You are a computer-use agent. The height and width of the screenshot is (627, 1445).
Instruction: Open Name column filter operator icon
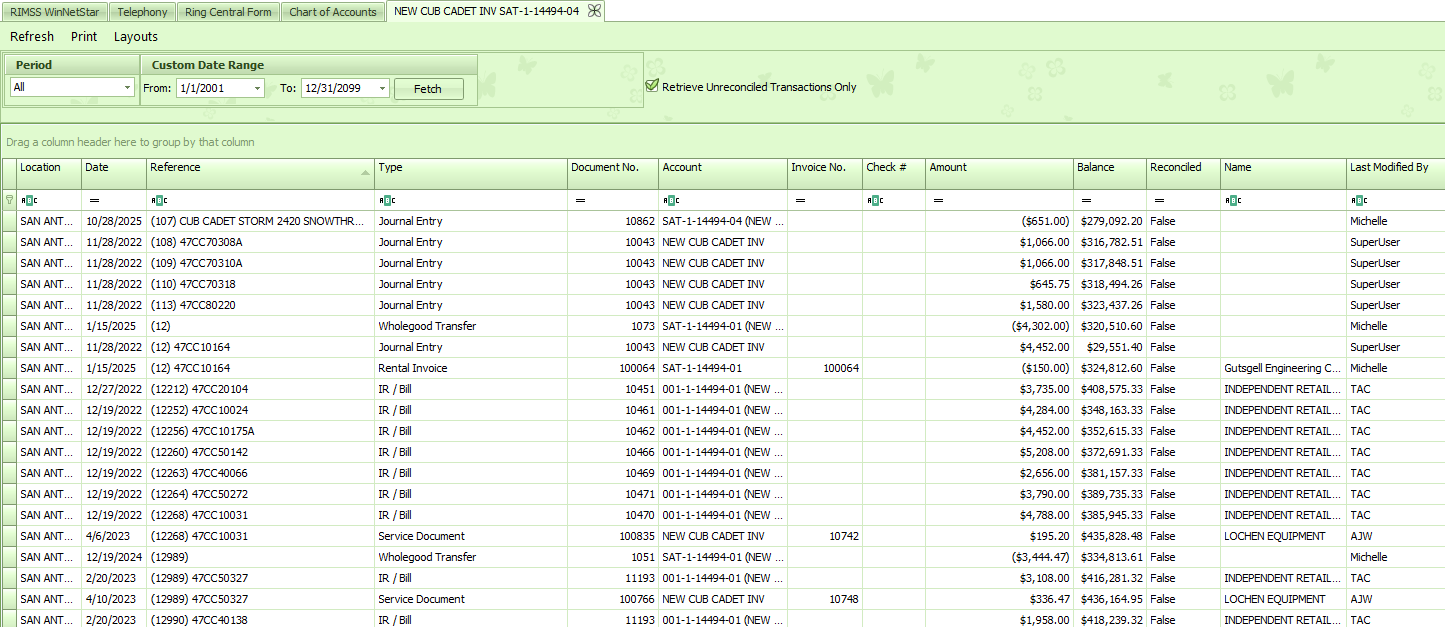(1234, 200)
